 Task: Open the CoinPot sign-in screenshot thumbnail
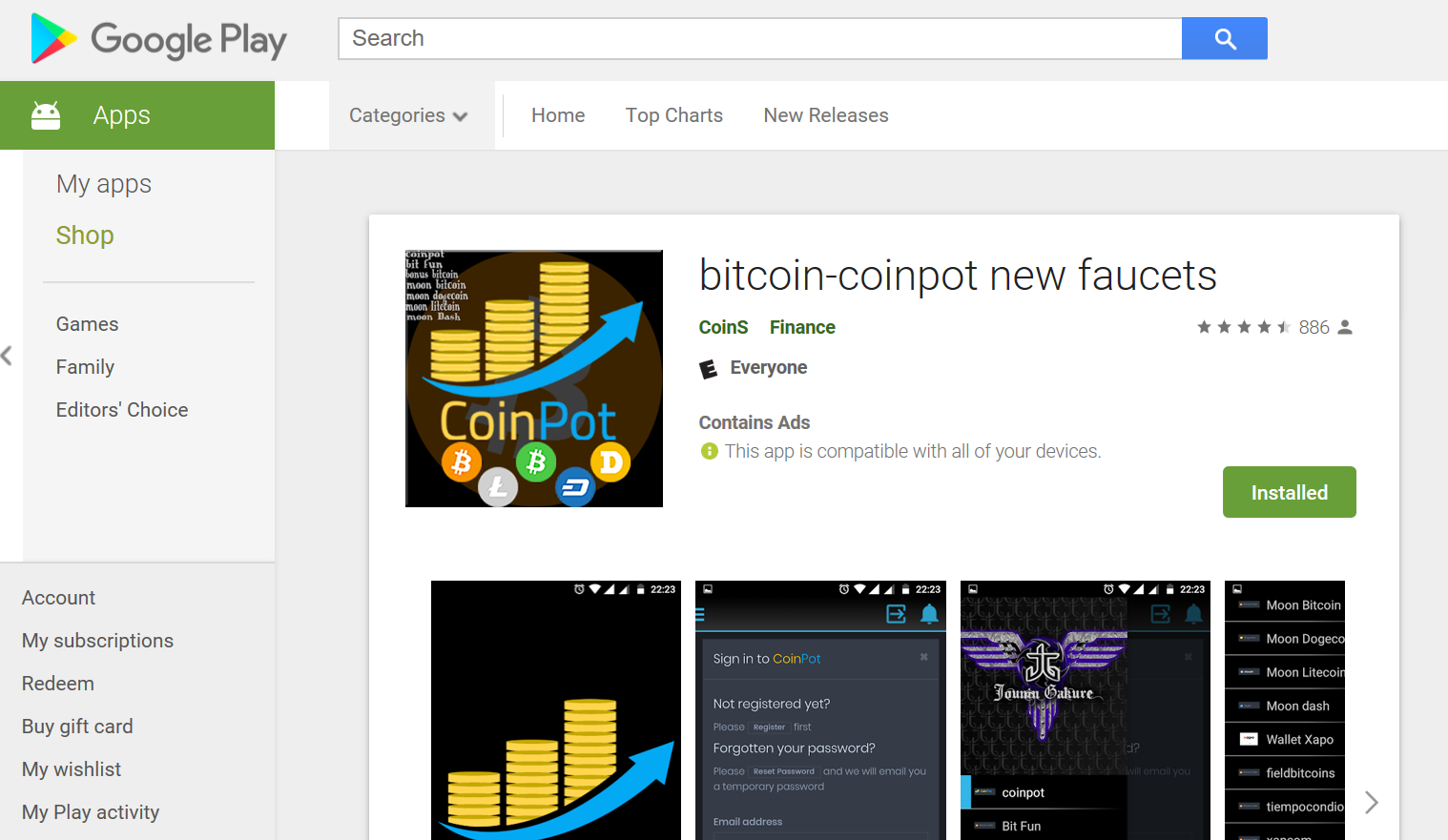pos(820,710)
